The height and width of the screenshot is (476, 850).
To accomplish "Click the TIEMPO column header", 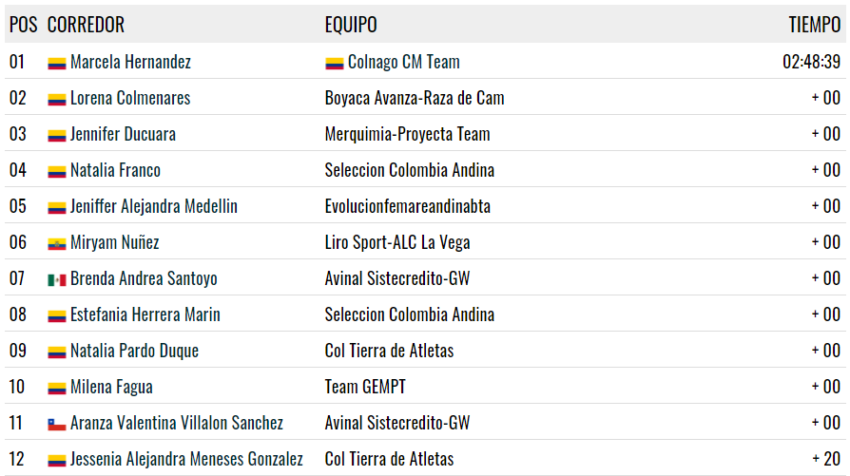I will (x=814, y=24).
